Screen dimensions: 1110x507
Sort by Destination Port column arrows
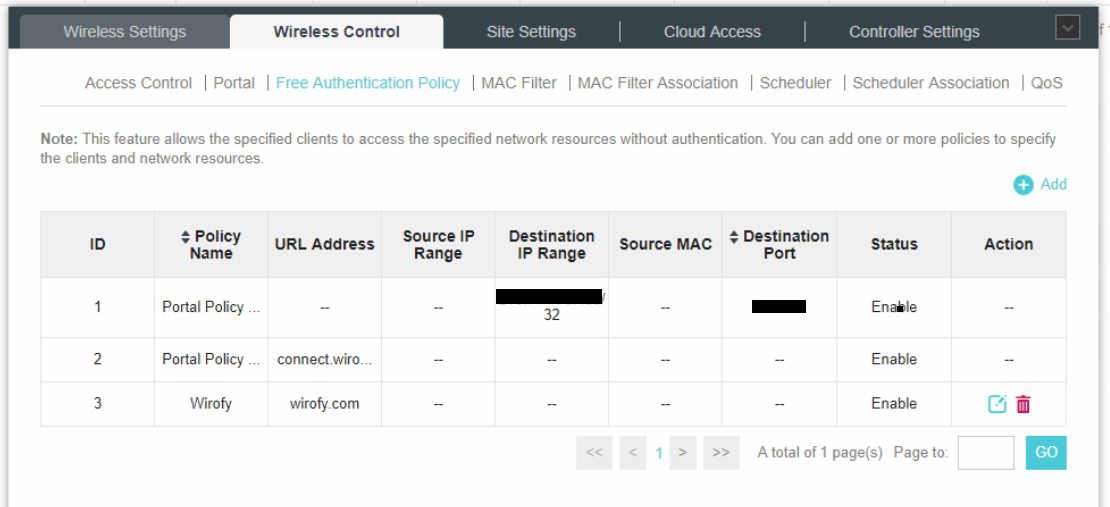pyautogui.click(x=734, y=237)
